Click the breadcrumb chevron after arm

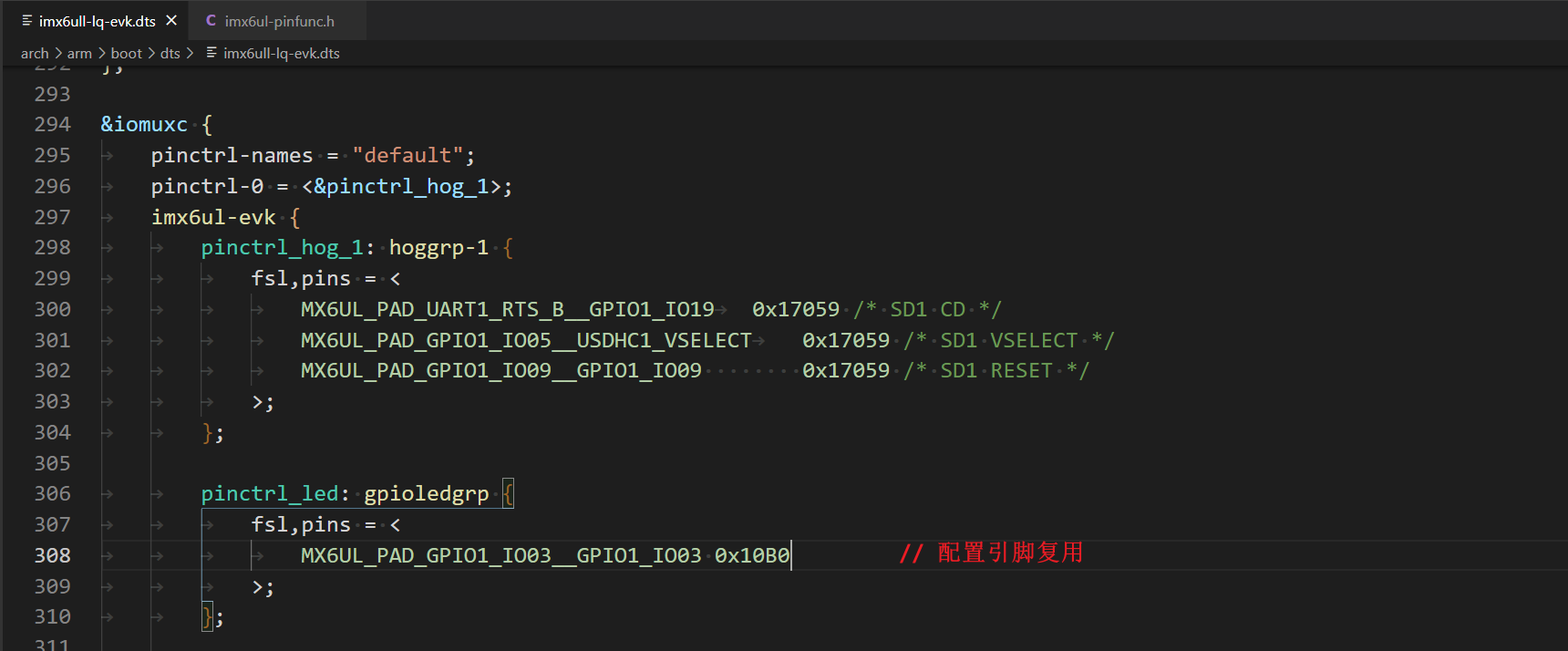pos(101,53)
